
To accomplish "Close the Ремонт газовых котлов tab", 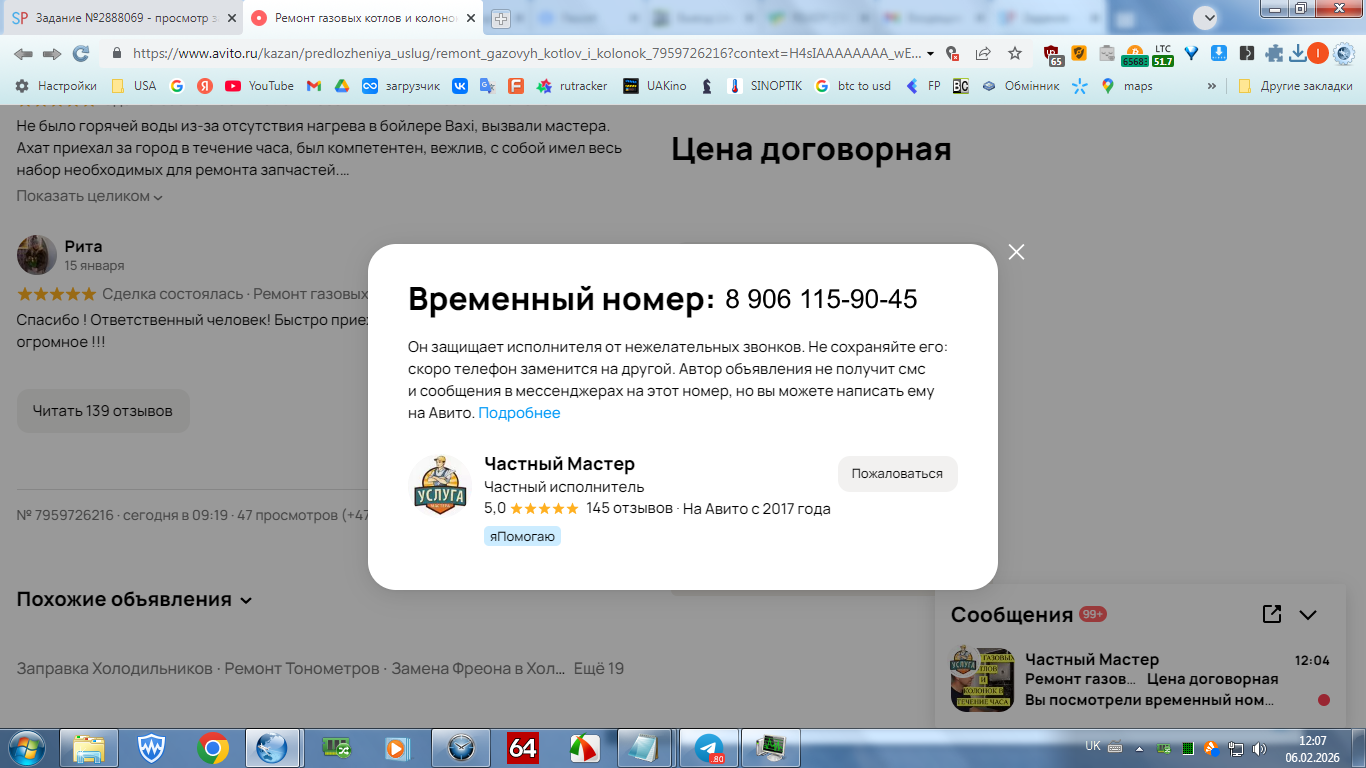I will click(470, 18).
